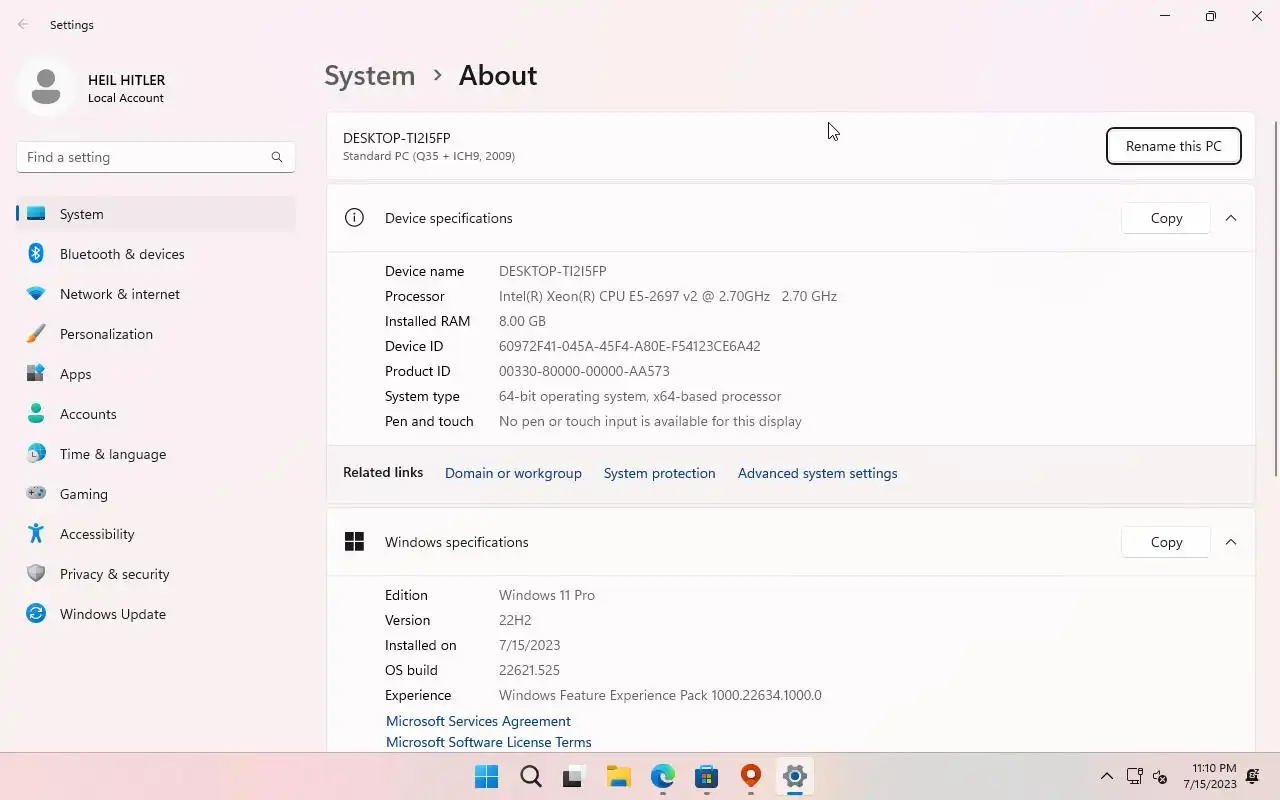Screen dimensions: 1280x800
Task: Click the Windows logo beside Windows specifications
Action: (354, 542)
